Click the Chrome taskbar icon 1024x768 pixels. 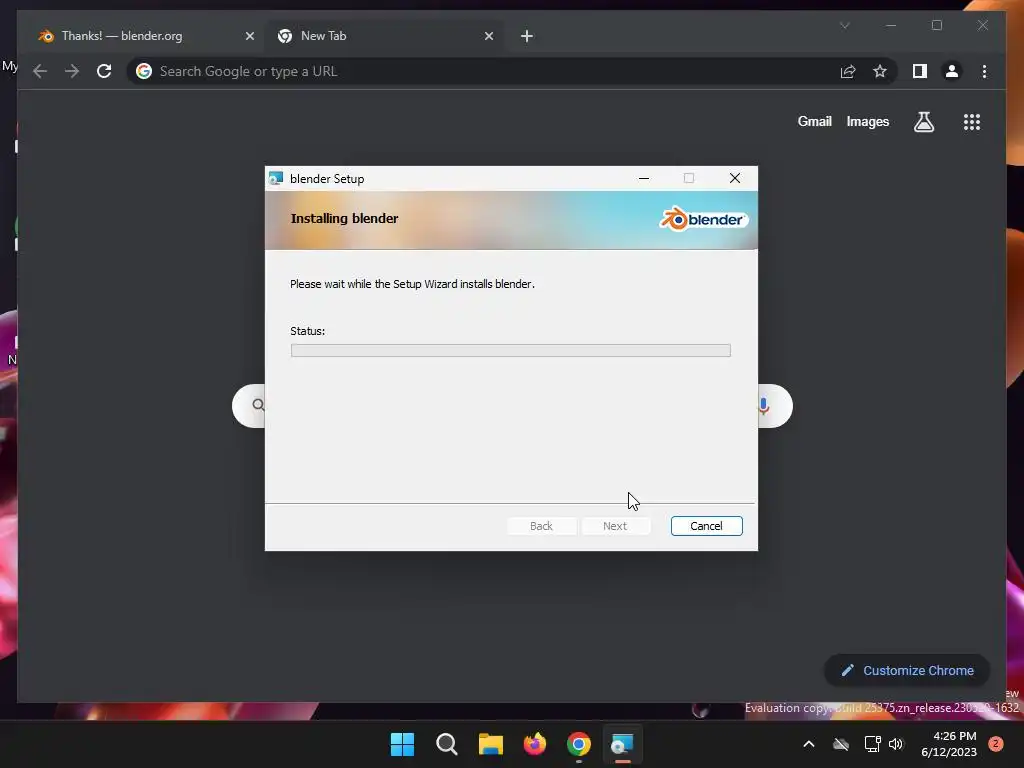coord(579,744)
